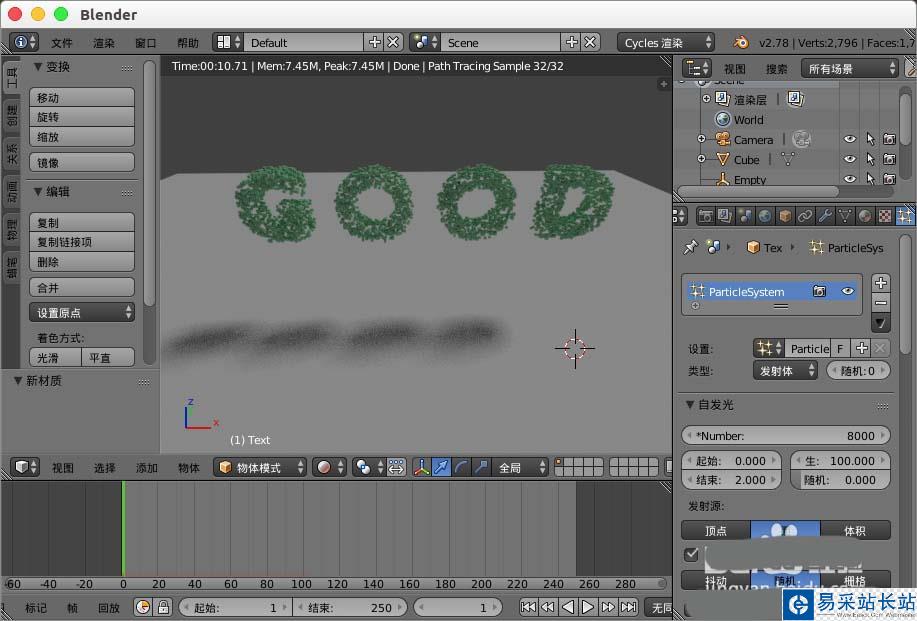Select the rotate manipulator arc
Screen dimensions: 917x621
click(461, 467)
